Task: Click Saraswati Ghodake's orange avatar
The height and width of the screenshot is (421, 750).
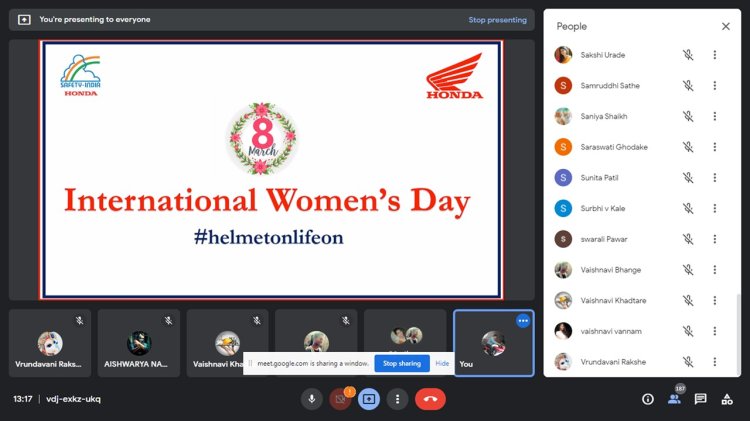Action: (563, 147)
